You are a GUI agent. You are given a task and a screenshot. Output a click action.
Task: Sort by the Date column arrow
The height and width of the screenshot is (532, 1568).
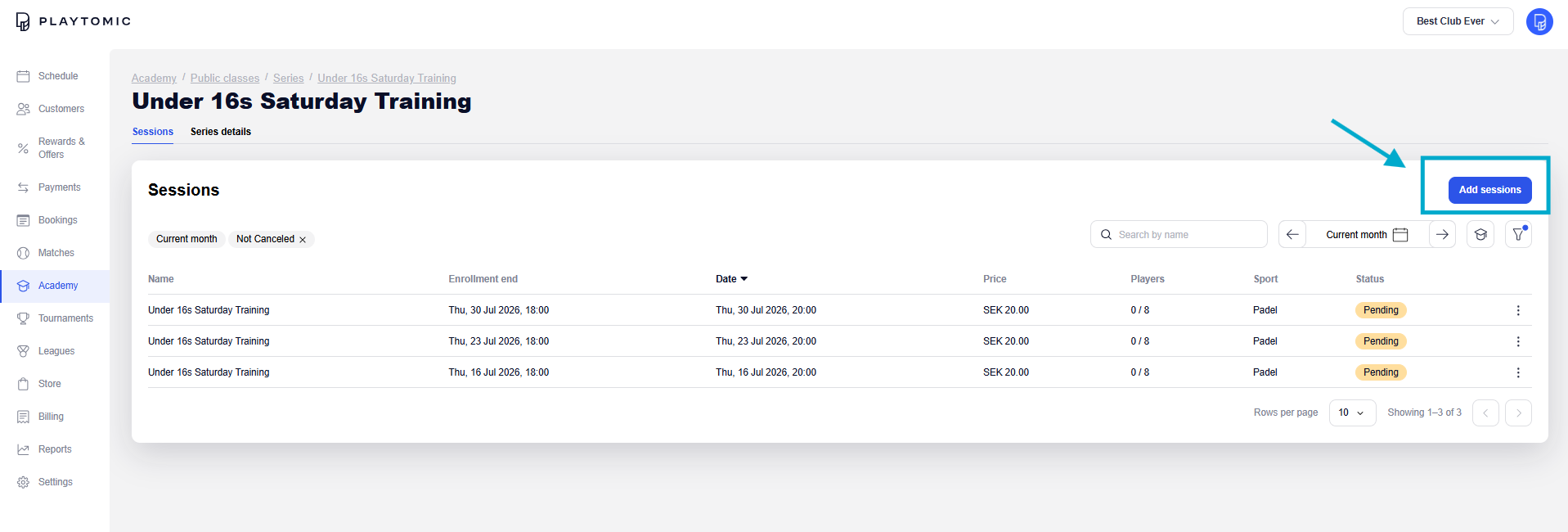[744, 279]
